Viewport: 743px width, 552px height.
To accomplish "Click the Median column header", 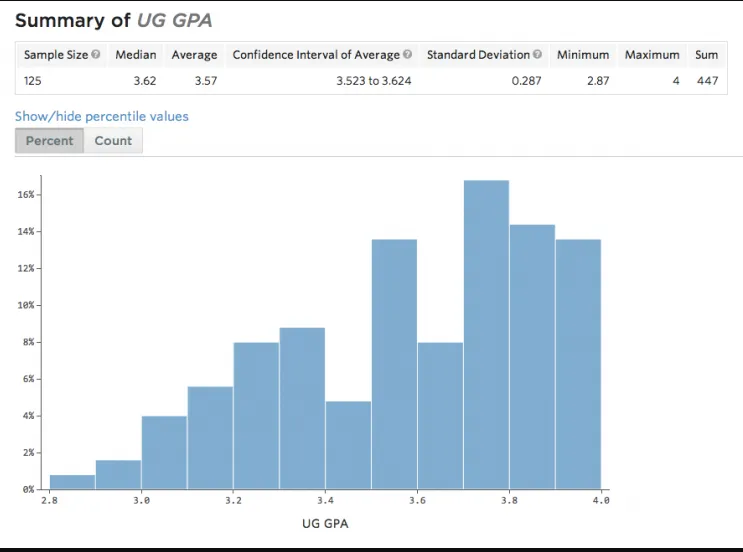I will 136,55.
